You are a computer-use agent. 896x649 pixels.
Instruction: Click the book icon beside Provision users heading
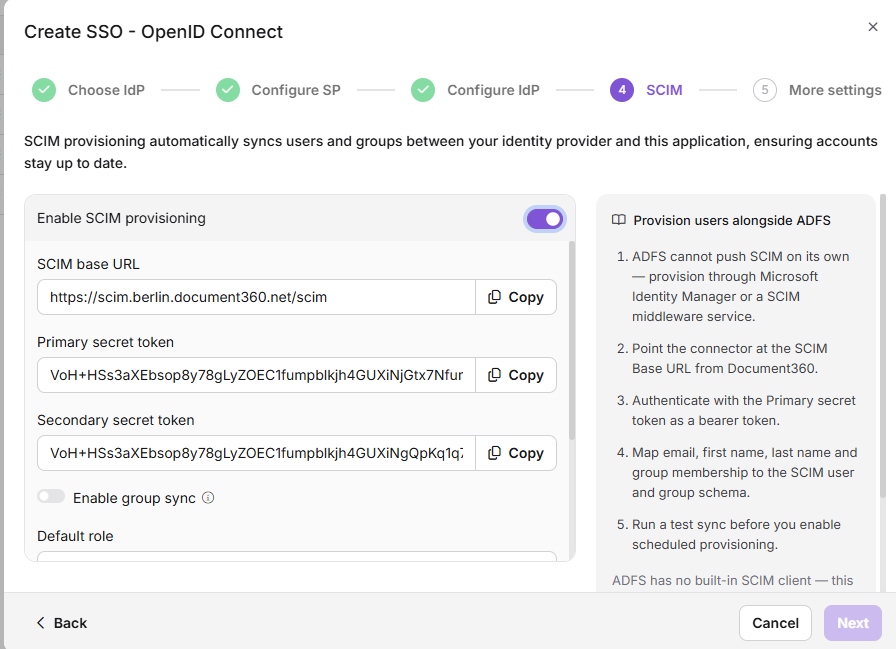619,220
